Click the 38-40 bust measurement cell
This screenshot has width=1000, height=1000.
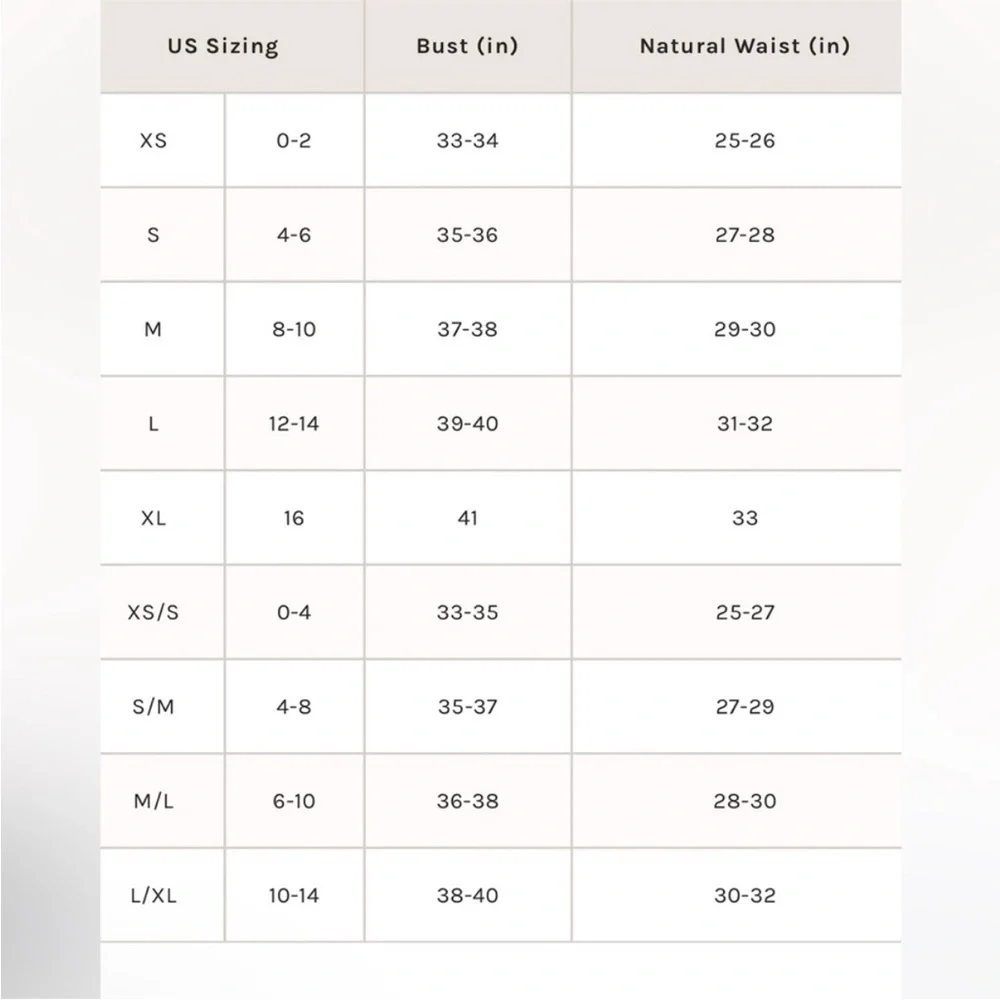467,896
